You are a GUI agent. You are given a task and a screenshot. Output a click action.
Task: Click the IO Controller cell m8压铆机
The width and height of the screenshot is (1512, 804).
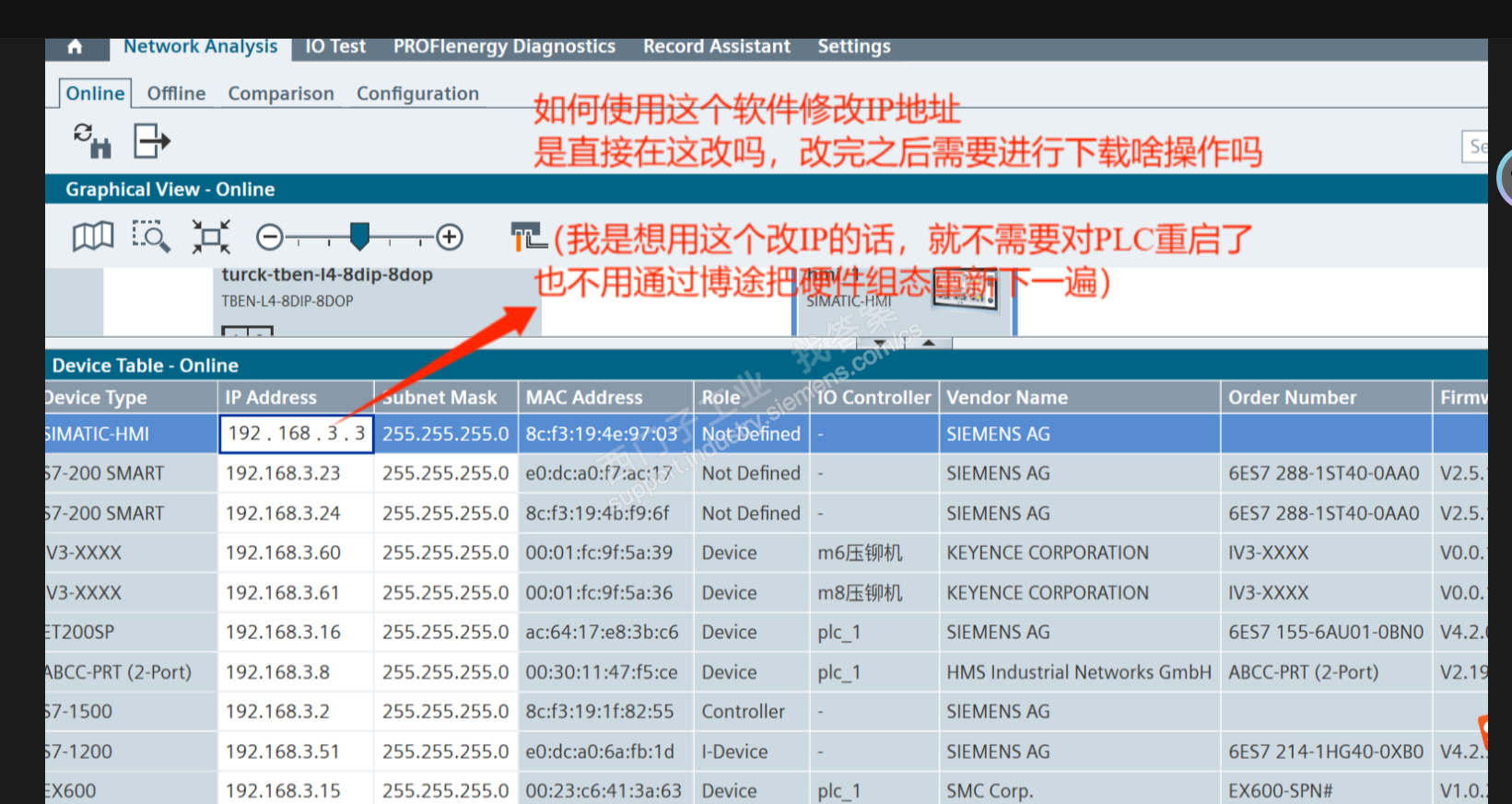(873, 592)
